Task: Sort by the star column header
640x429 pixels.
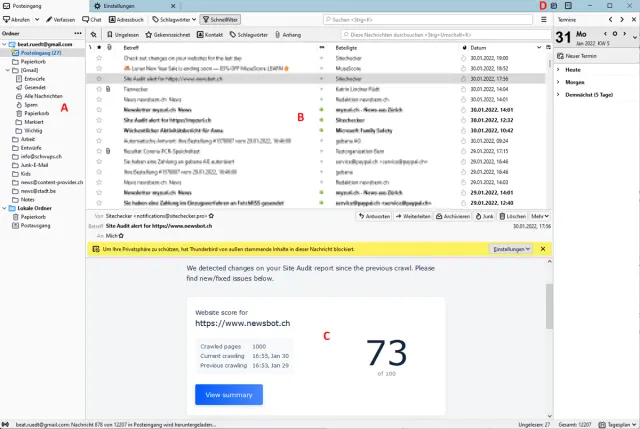Action: 99,48
